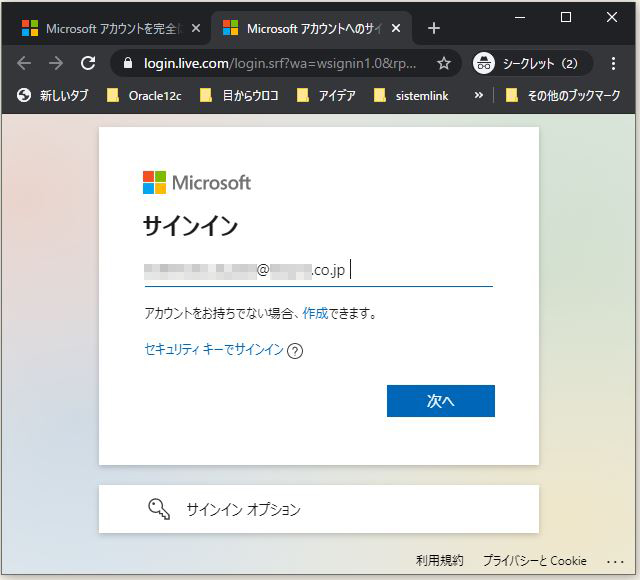The image size is (640, 580).
Task: Click the help question mark icon
Action: (295, 351)
